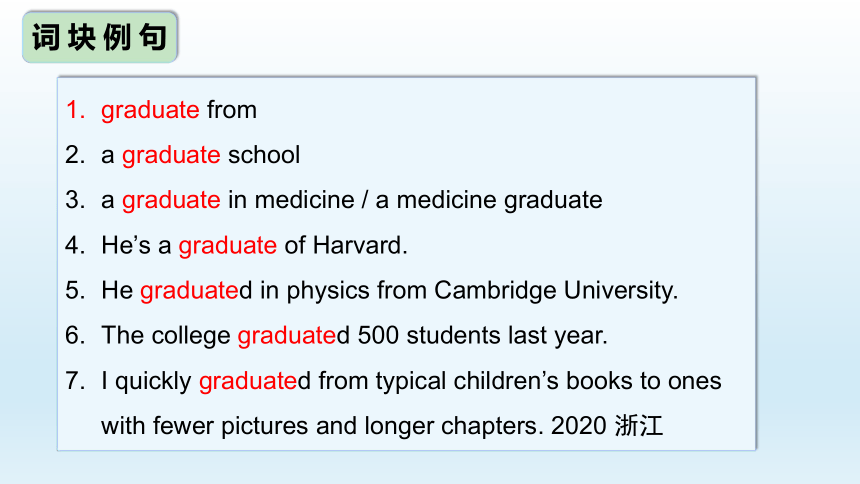The width and height of the screenshot is (860, 484).
Task: Click the red 'graduate' before 'of Harvard'
Action: 228,246
